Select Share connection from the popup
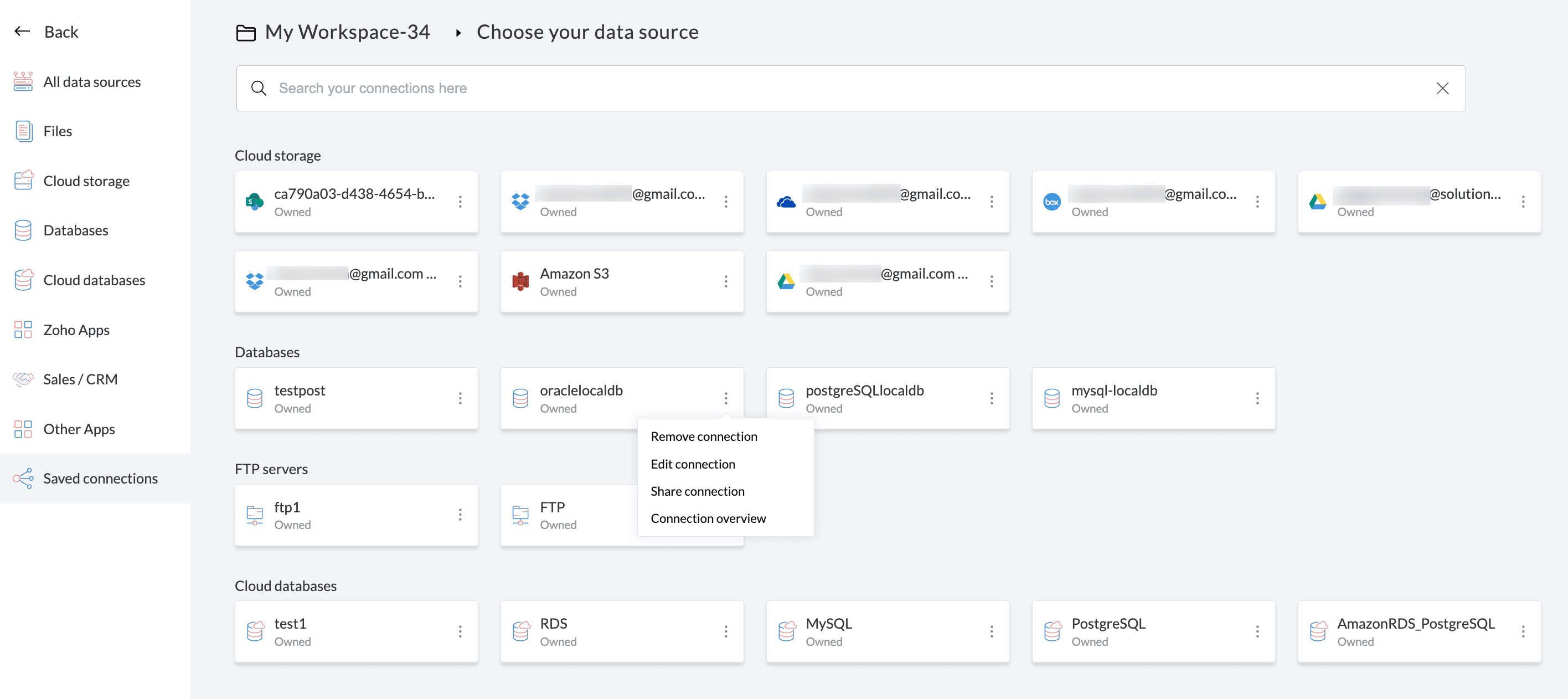The width and height of the screenshot is (1568, 699). (697, 491)
